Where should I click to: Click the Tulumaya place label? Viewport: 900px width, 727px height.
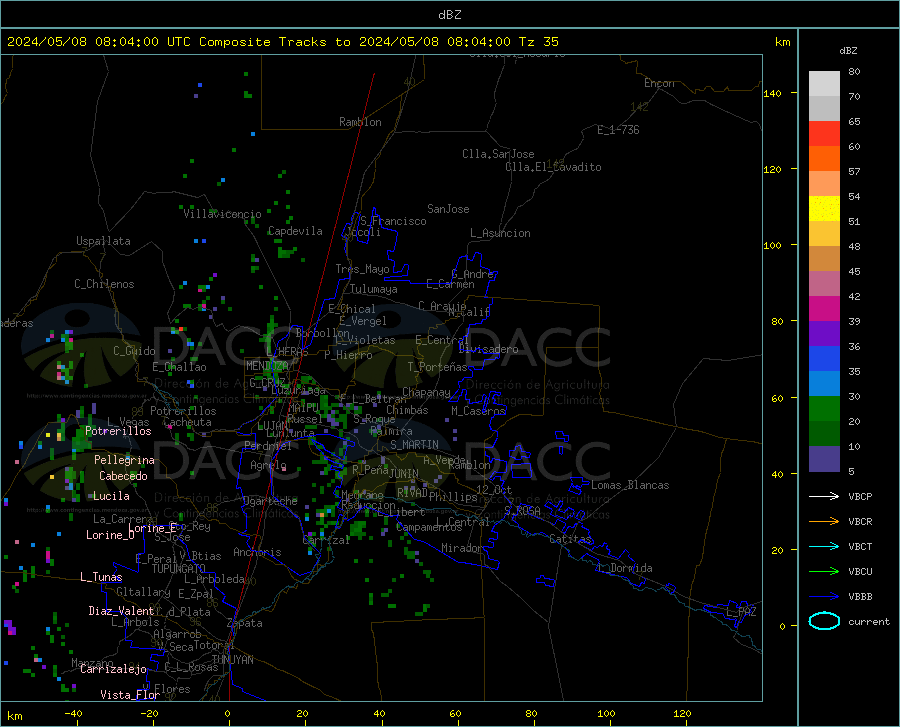tap(374, 289)
